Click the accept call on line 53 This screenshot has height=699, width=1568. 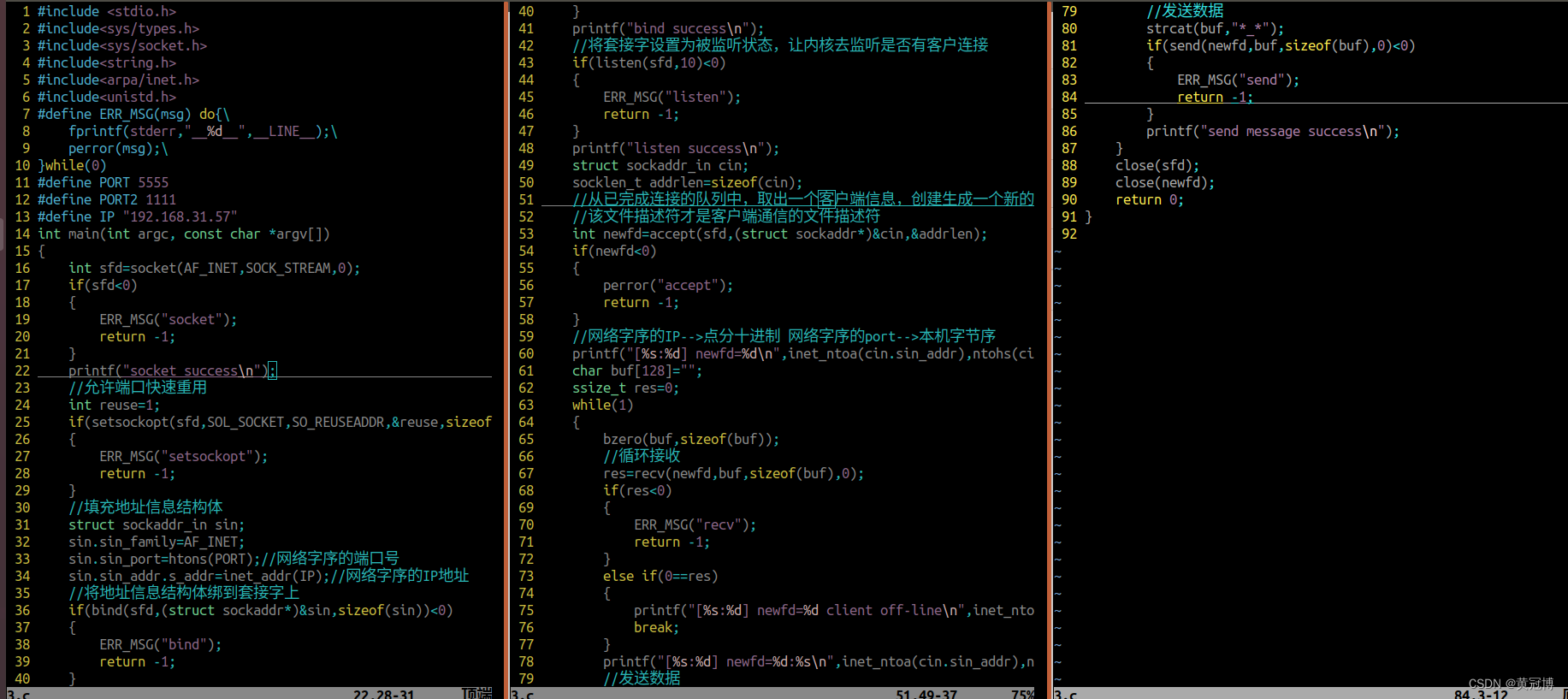tap(780, 234)
